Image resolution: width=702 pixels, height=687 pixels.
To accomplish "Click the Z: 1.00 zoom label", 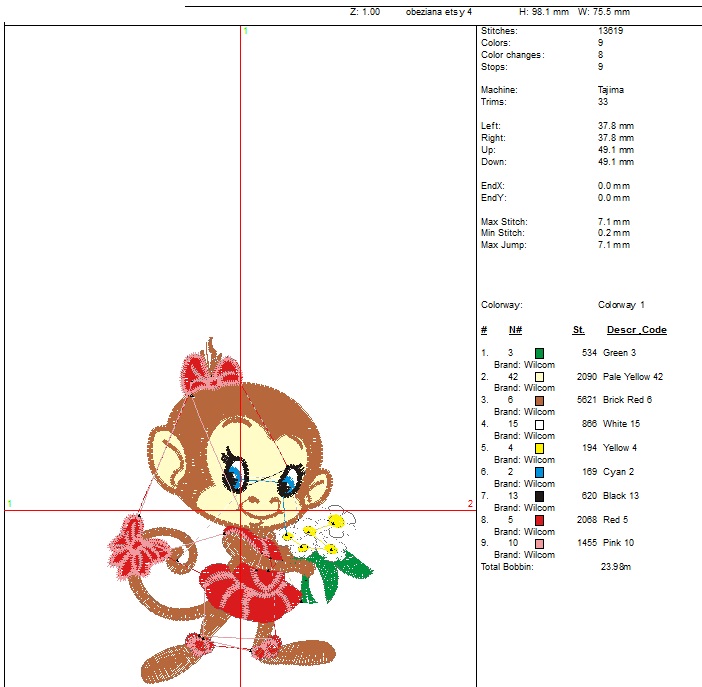I will 364,12.
